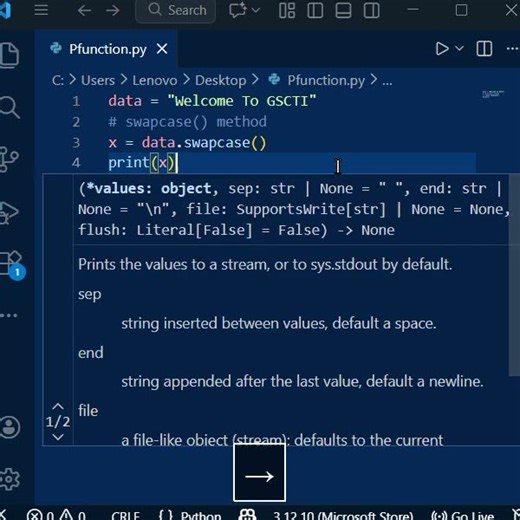Open the breadcrumb trailing ellipsis symbol
The image size is (520, 520).
point(387,82)
